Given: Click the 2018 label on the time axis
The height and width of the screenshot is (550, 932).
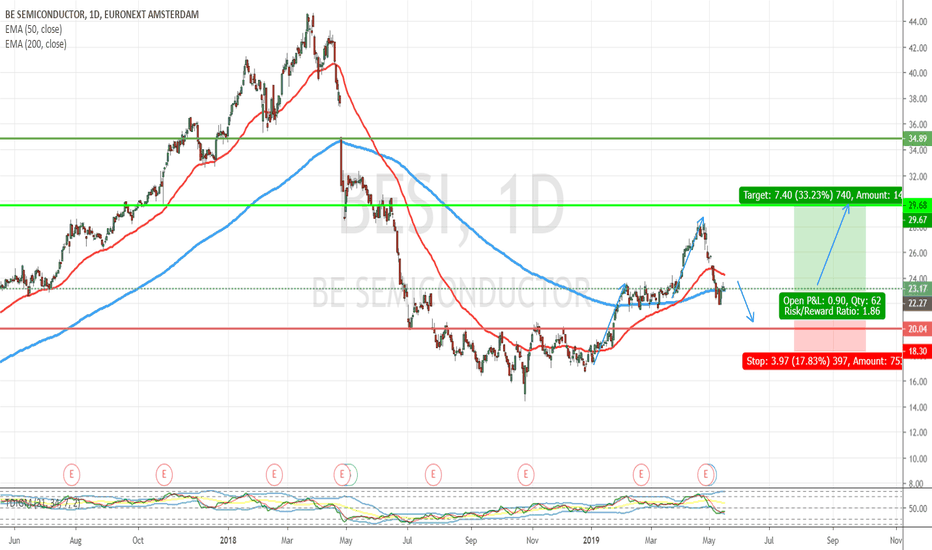Looking at the screenshot, I should (x=228, y=540).
